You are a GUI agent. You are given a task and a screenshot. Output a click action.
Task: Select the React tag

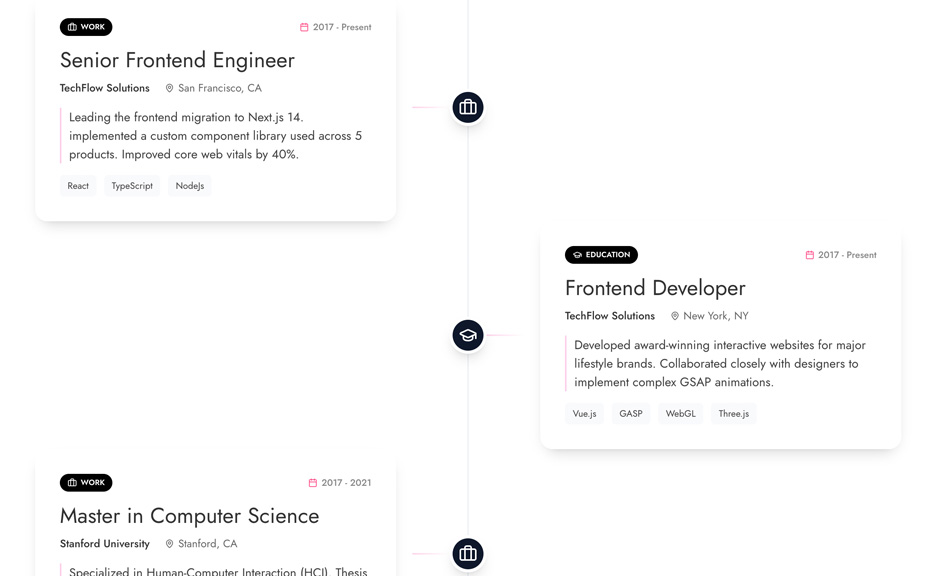[78, 186]
